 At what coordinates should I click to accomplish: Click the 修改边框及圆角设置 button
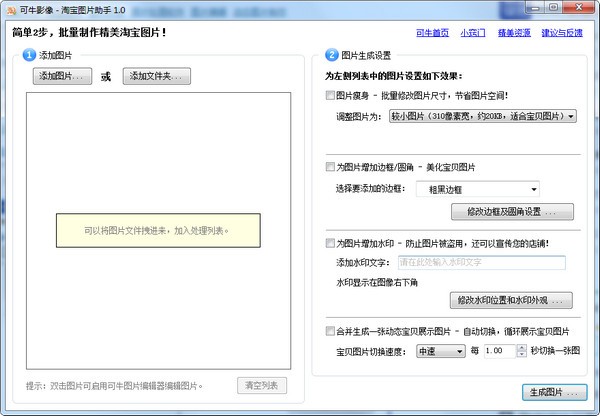click(512, 212)
